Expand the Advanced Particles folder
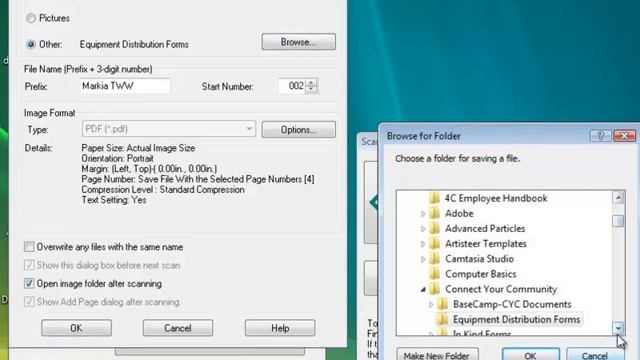The width and height of the screenshot is (640, 360). 423,229
